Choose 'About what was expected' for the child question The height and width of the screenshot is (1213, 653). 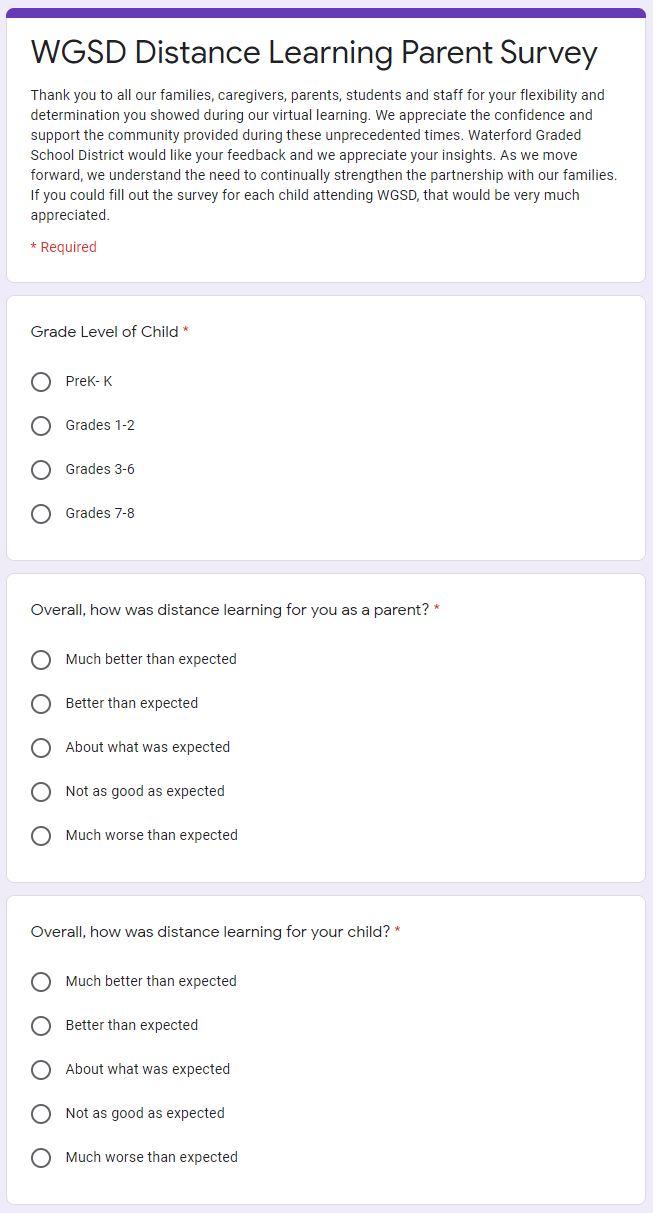pos(41,1070)
